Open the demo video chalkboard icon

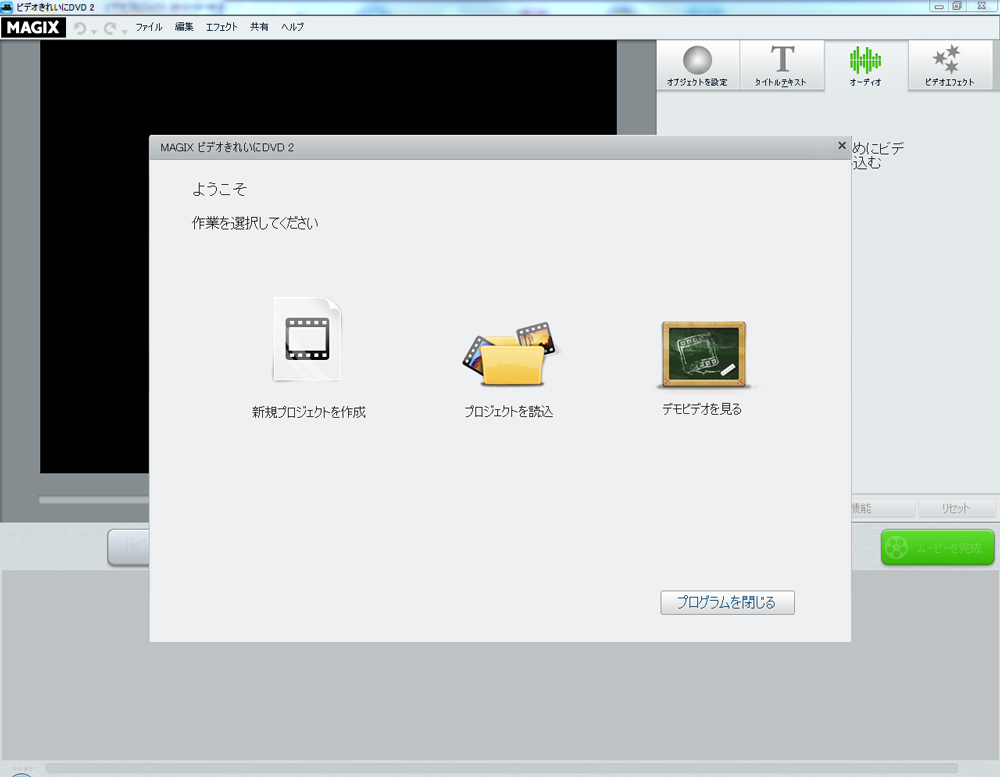(703, 354)
